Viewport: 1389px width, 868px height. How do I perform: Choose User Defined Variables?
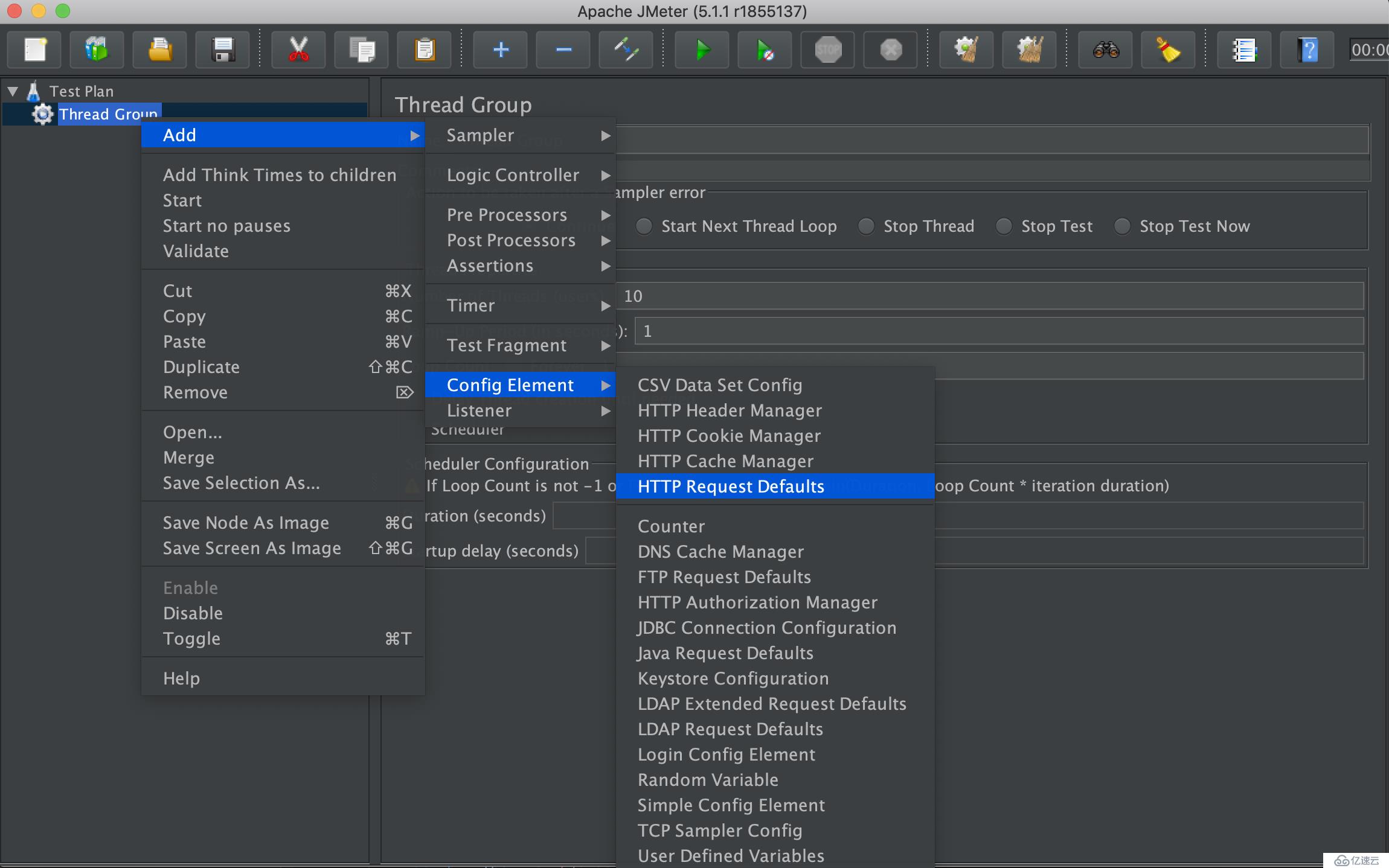[775, 855]
